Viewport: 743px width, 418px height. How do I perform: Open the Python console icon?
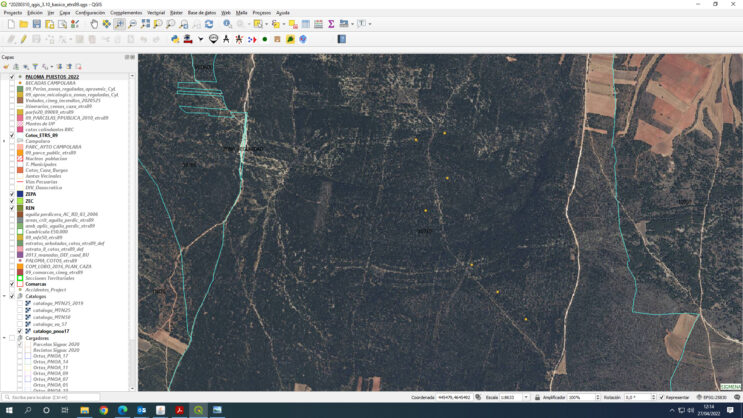175,39
